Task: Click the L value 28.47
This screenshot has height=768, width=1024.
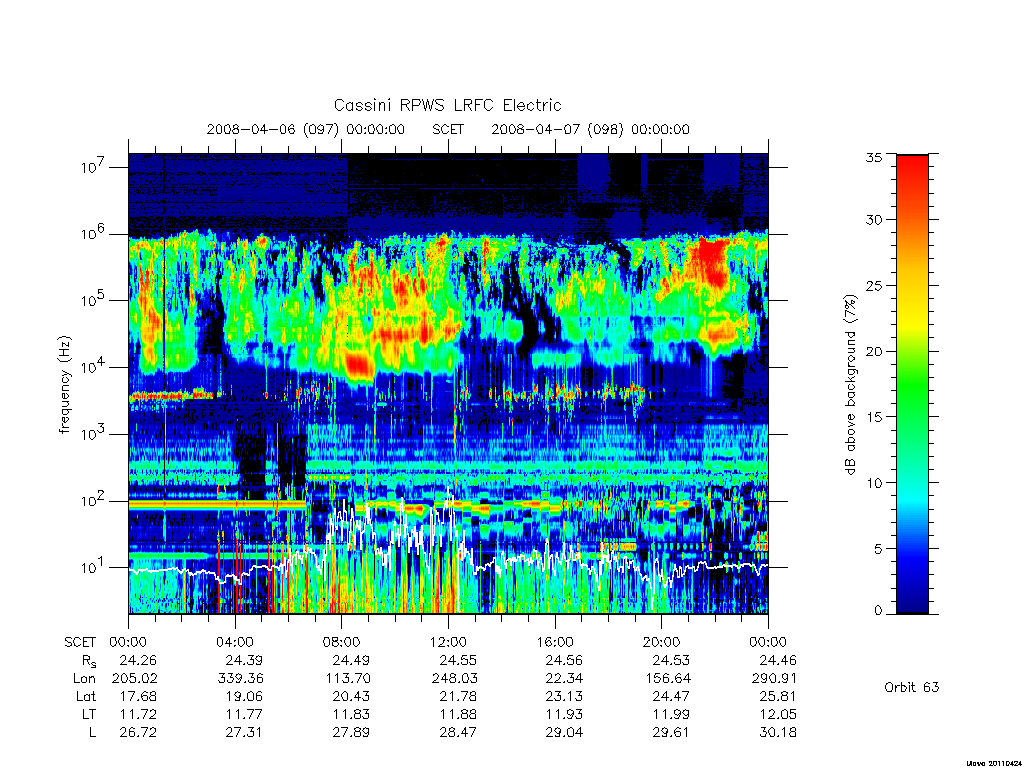Action: [x=458, y=733]
